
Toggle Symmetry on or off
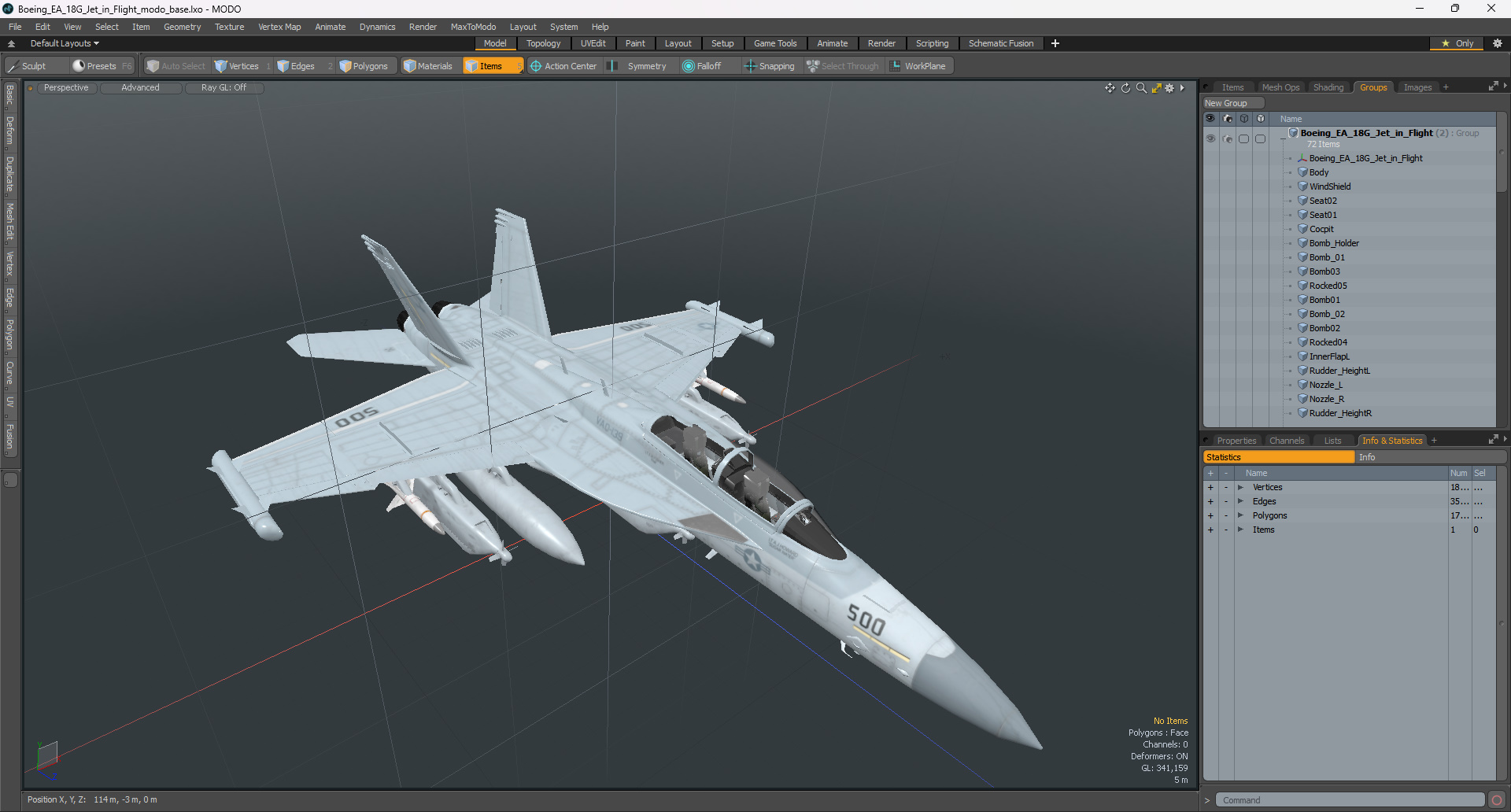pyautogui.click(x=639, y=66)
